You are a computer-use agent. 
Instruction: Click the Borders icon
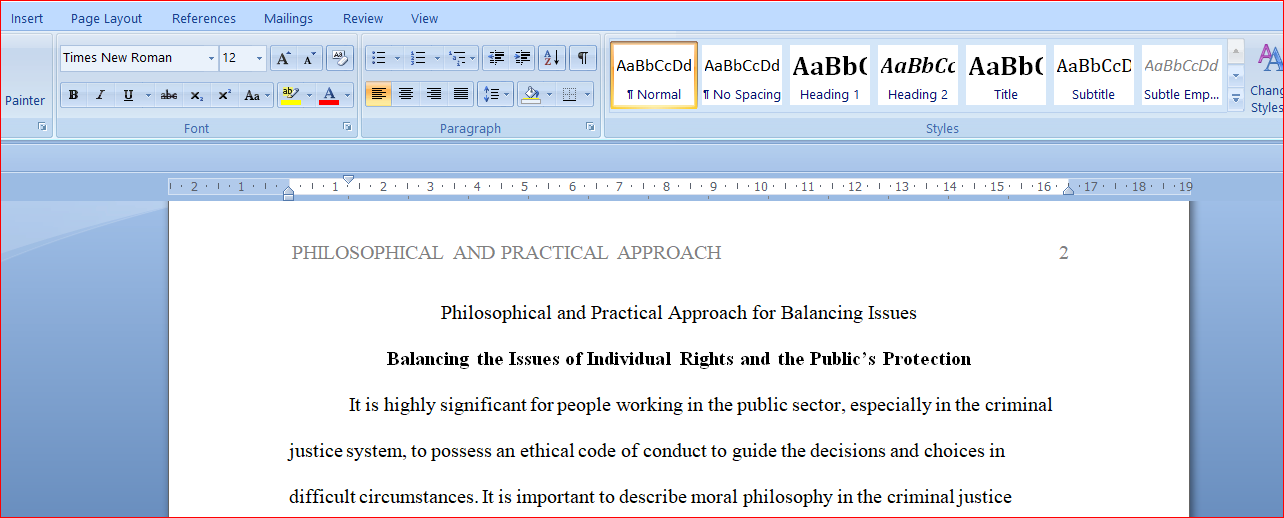(570, 95)
